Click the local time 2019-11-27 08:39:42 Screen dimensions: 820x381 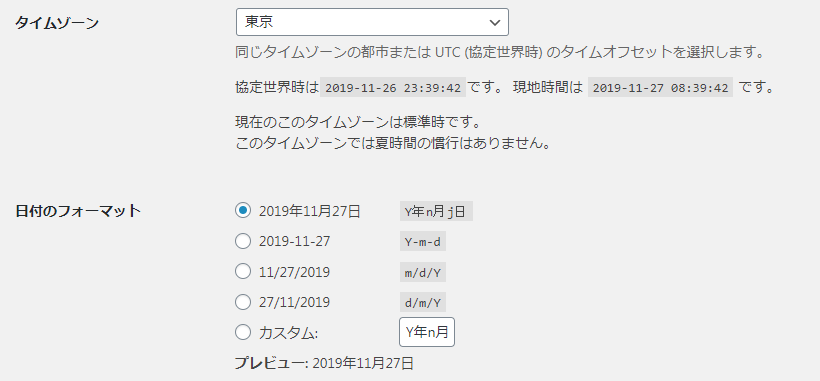(x=660, y=88)
